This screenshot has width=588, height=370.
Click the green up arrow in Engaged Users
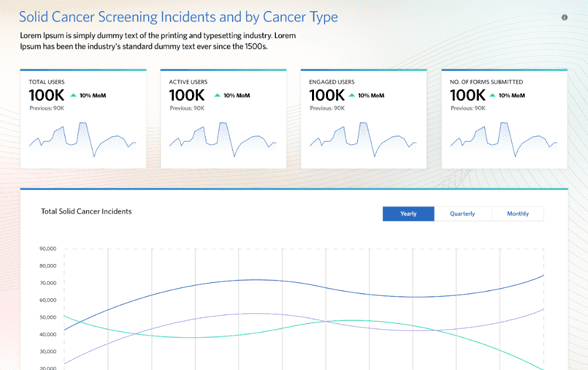352,95
